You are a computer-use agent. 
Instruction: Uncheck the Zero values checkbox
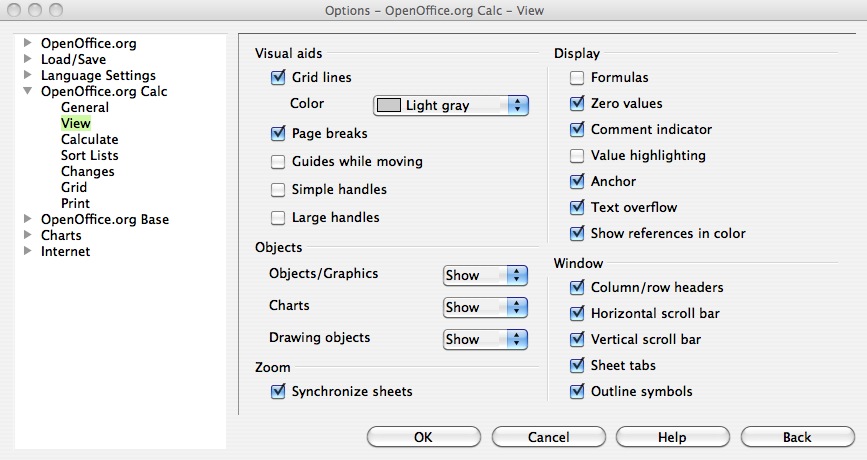(577, 103)
